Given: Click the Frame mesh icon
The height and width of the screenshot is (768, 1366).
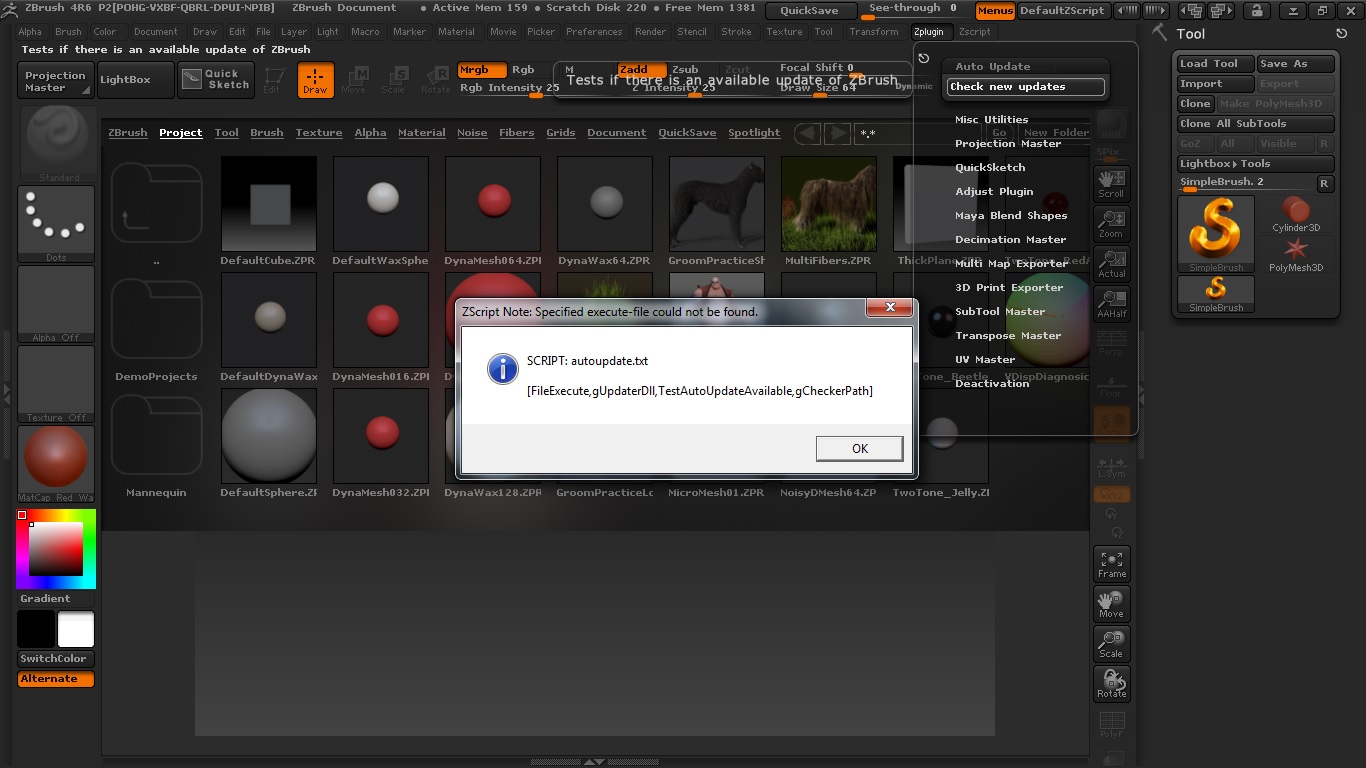Looking at the screenshot, I should click(1112, 564).
